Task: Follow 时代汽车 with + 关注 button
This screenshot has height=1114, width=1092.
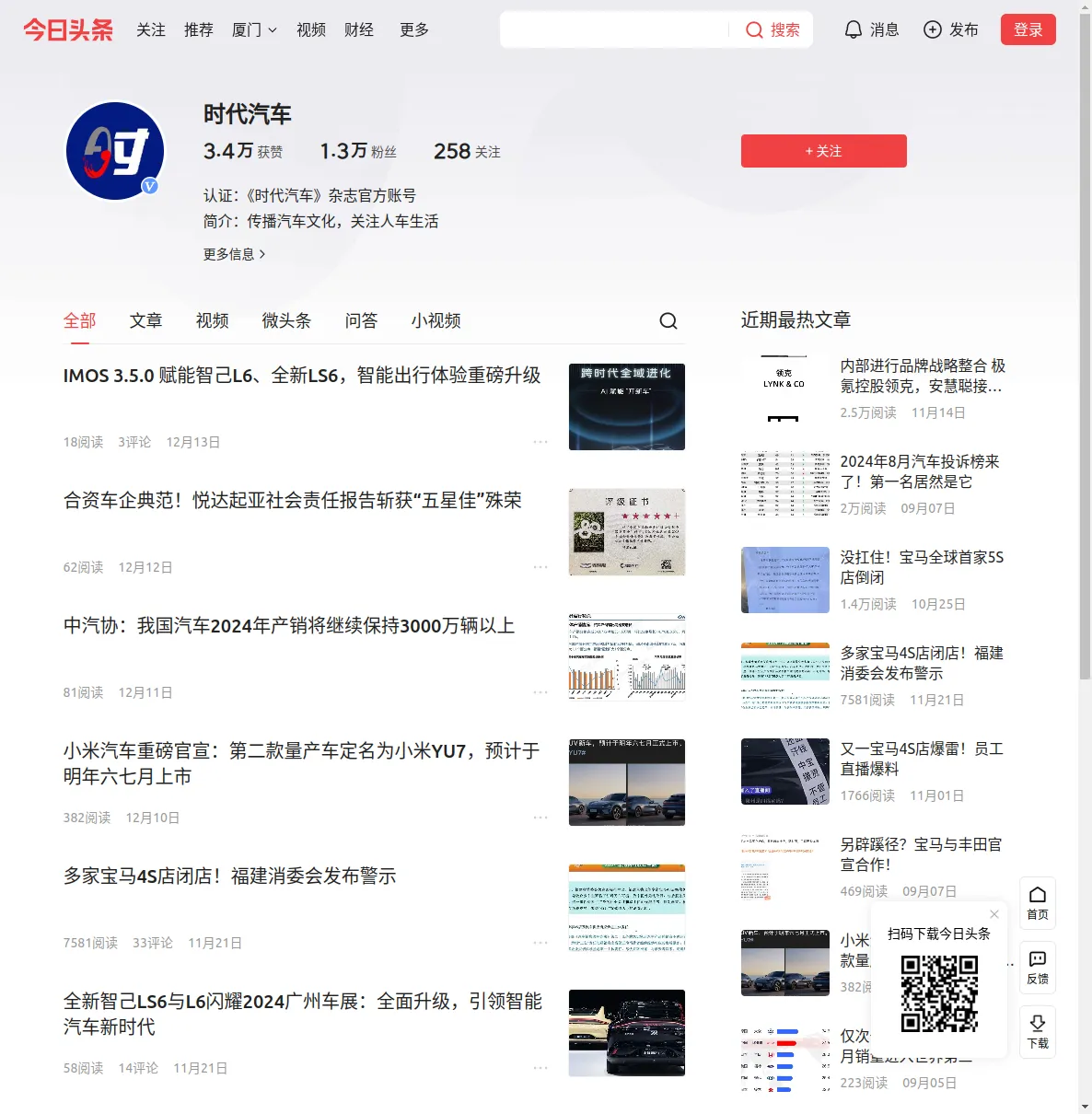Action: coord(824,151)
